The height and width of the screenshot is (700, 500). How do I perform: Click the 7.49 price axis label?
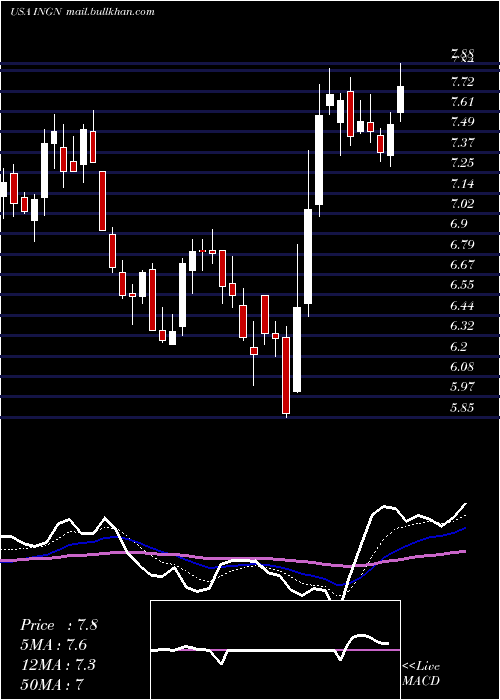462,122
